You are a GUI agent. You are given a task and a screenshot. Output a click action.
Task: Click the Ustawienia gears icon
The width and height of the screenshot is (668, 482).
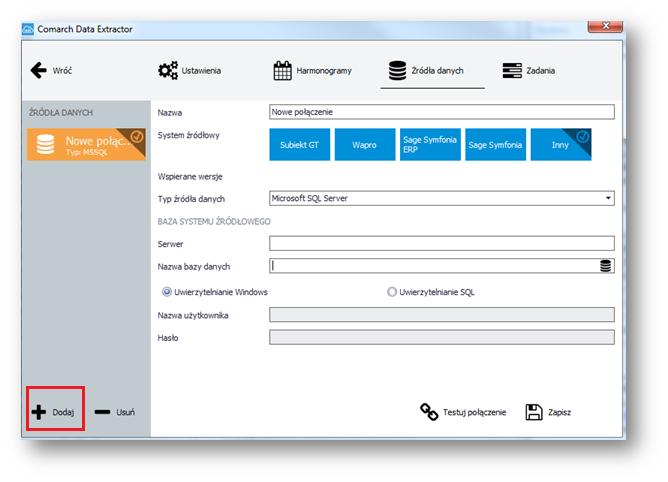[x=168, y=70]
